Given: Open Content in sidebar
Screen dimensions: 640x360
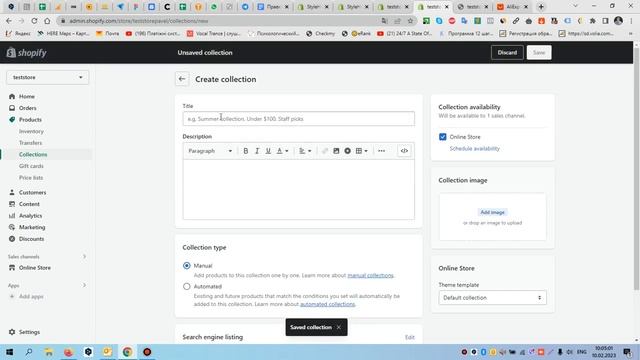Looking at the screenshot, I should coord(29,204).
